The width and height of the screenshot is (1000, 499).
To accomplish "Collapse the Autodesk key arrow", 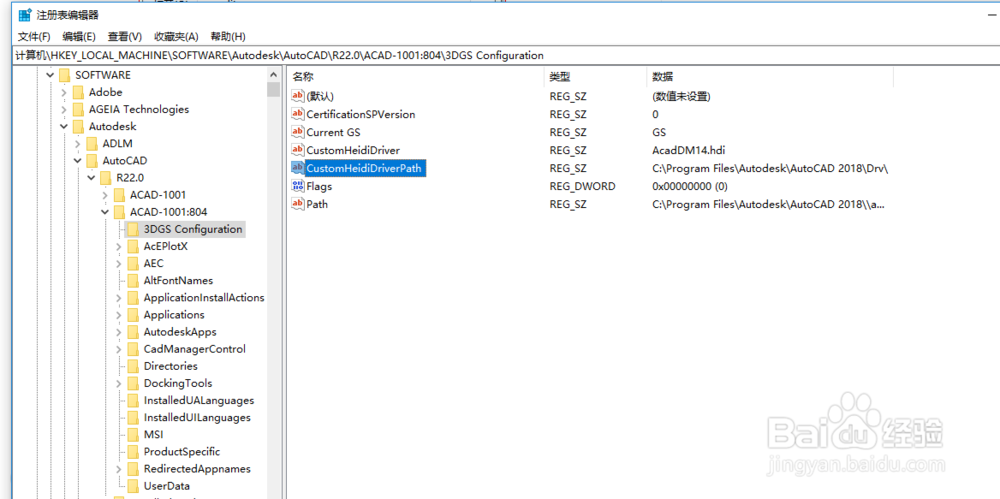I will pyautogui.click(x=64, y=127).
